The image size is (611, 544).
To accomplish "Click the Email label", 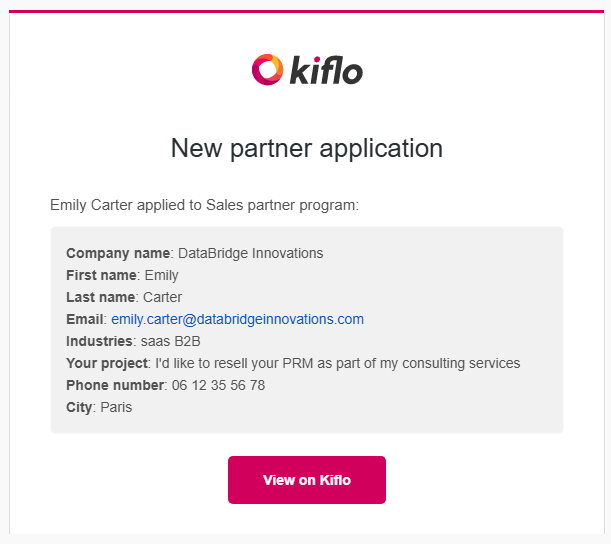I will coord(85,319).
